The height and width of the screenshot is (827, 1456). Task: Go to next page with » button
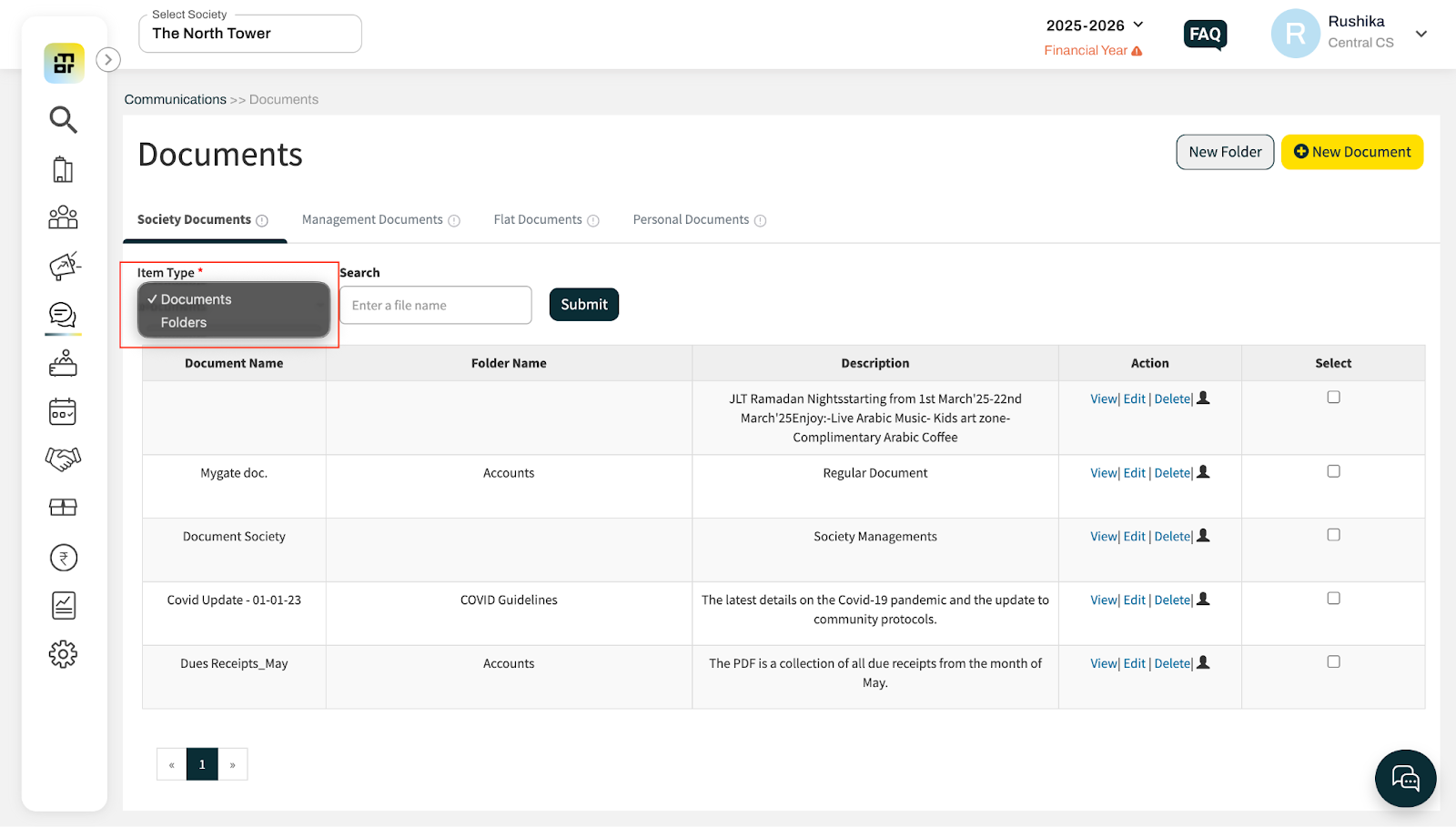tap(233, 764)
